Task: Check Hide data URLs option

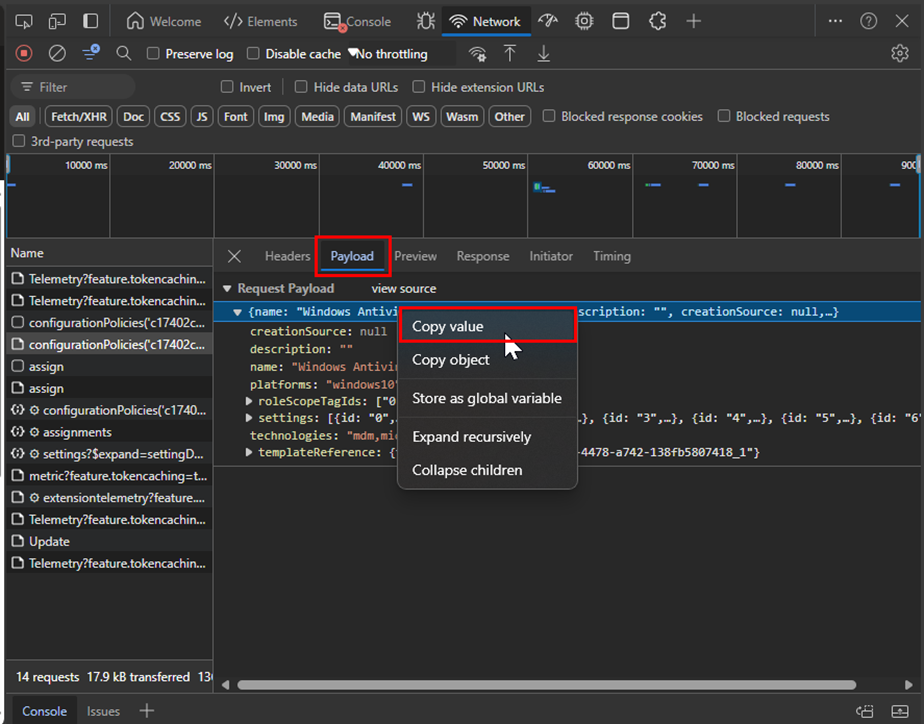Action: coord(301,87)
